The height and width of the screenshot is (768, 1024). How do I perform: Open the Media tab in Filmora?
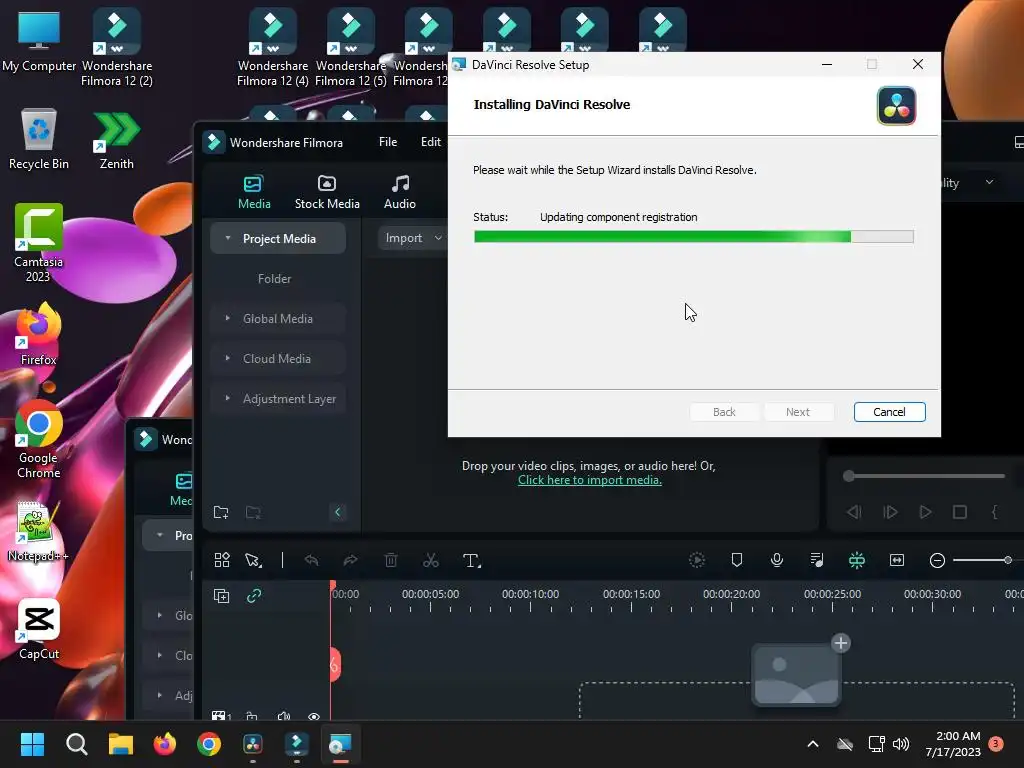point(254,193)
